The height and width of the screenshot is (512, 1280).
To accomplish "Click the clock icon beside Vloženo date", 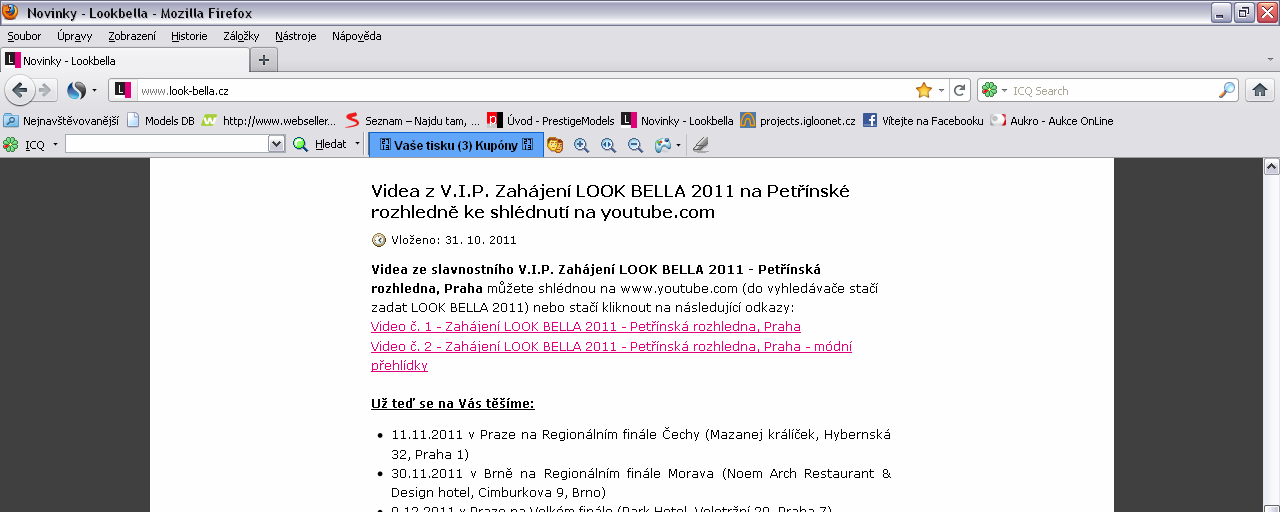I will point(379,240).
